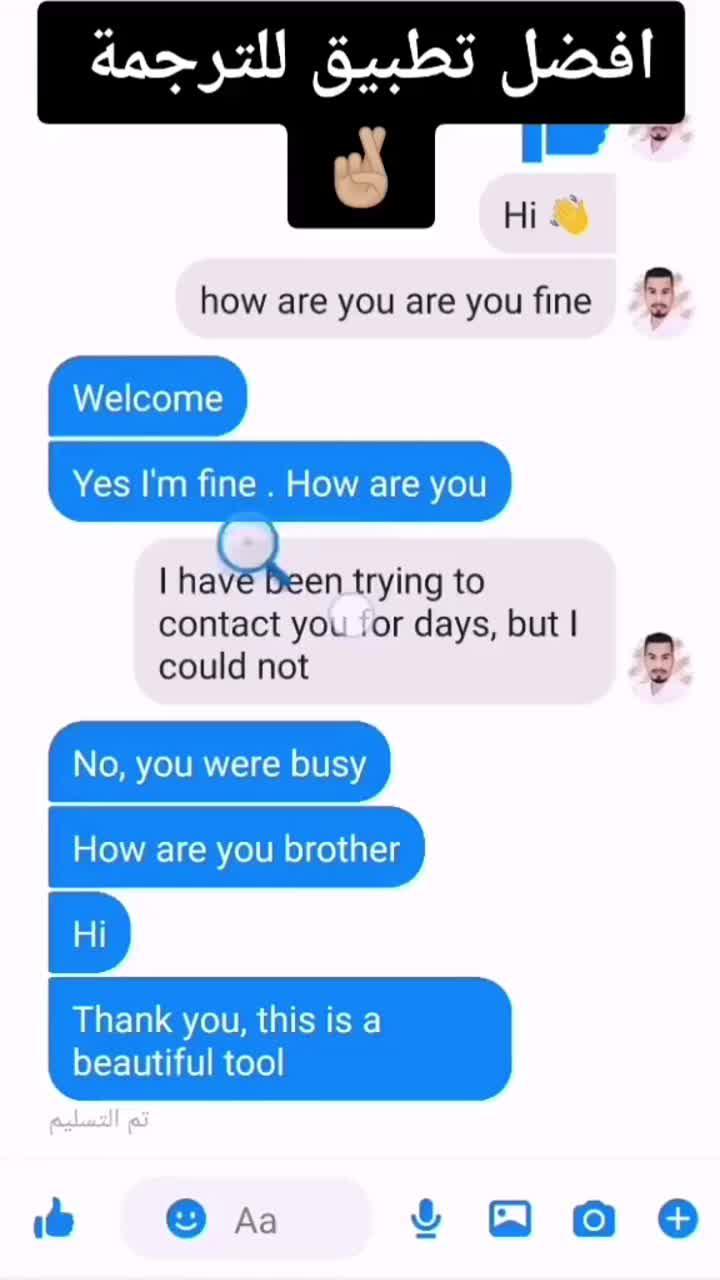The width and height of the screenshot is (720, 1280).
Task: Select 'Thank you, this is a beautiful tool' bubble
Action: point(280,1040)
